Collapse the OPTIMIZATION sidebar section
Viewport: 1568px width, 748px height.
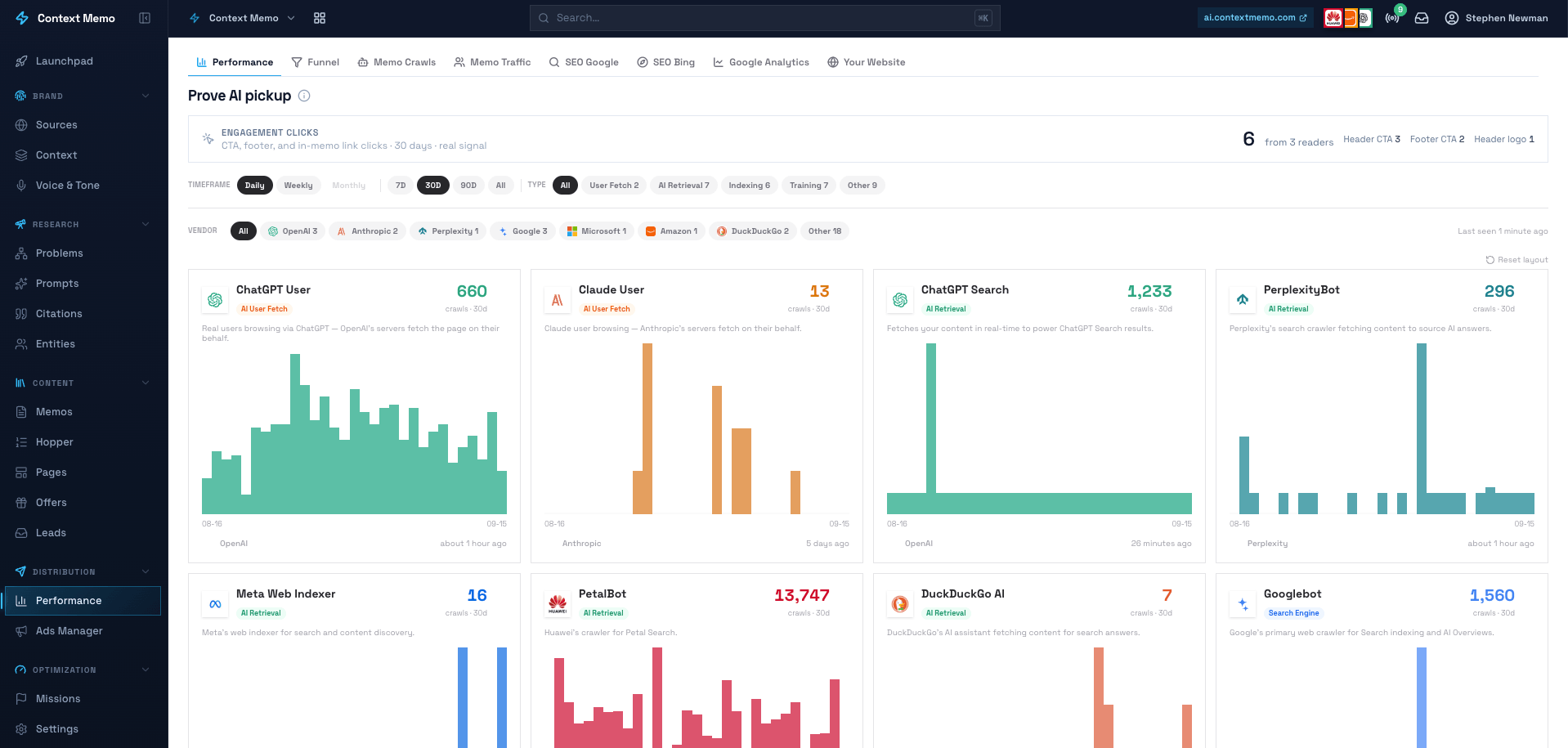pos(146,670)
